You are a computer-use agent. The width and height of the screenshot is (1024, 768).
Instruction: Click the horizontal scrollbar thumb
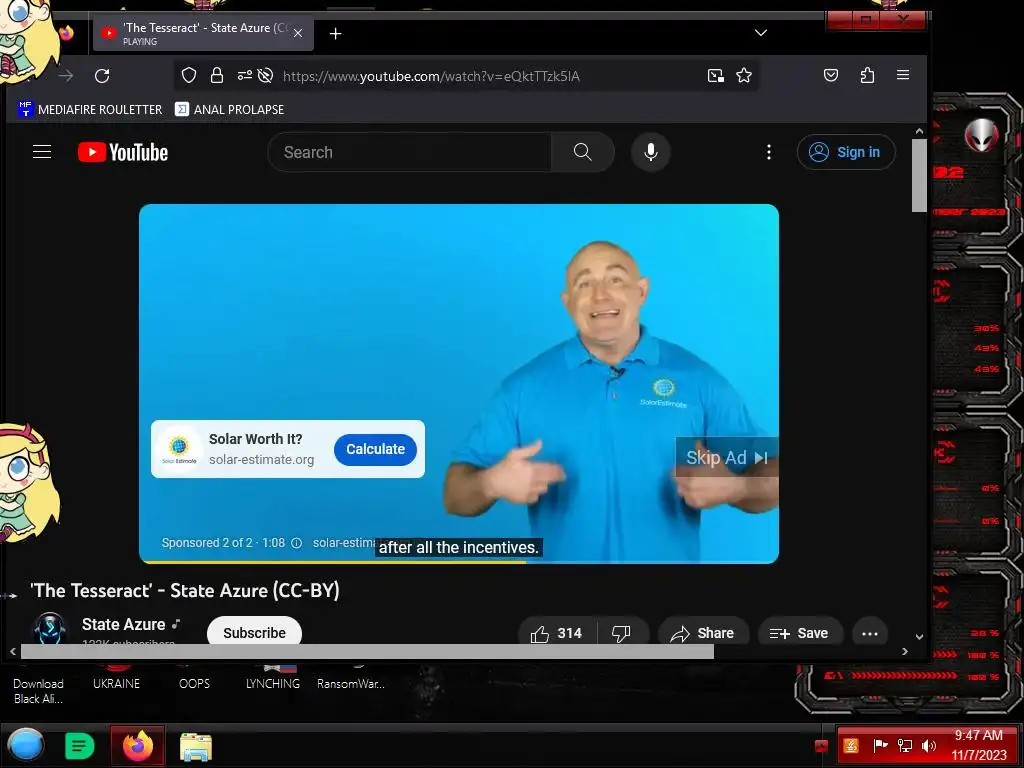367,651
